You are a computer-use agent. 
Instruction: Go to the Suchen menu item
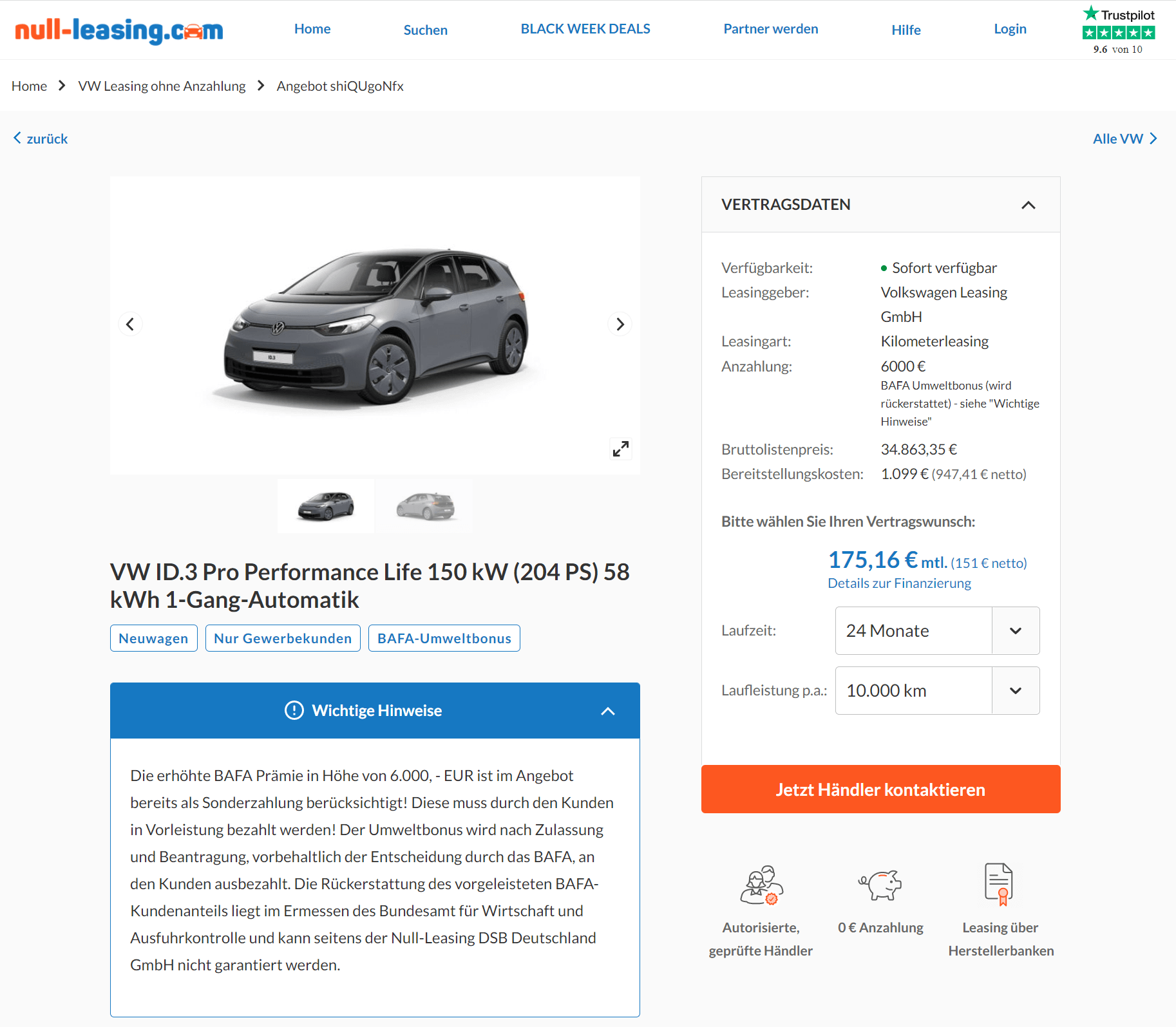coord(425,30)
